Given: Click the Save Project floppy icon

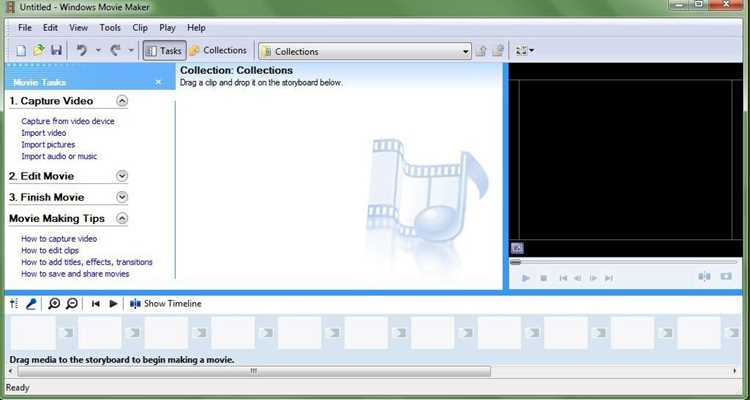Looking at the screenshot, I should click(x=56, y=50).
